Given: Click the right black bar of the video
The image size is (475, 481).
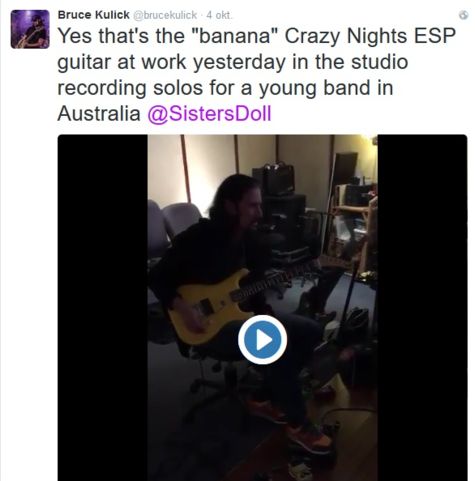Looking at the screenshot, I should click(x=422, y=307).
